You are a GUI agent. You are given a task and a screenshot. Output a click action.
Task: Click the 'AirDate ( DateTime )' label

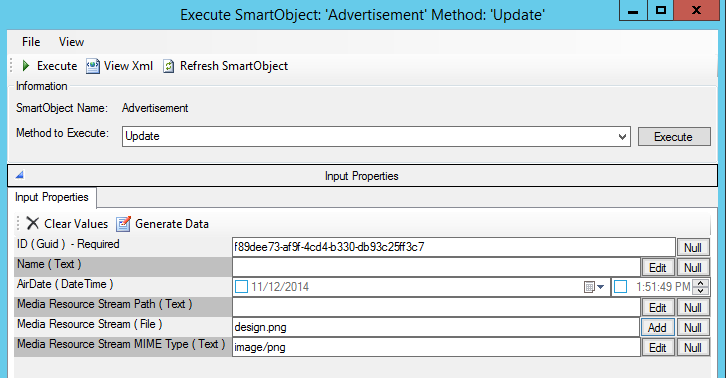(65, 284)
